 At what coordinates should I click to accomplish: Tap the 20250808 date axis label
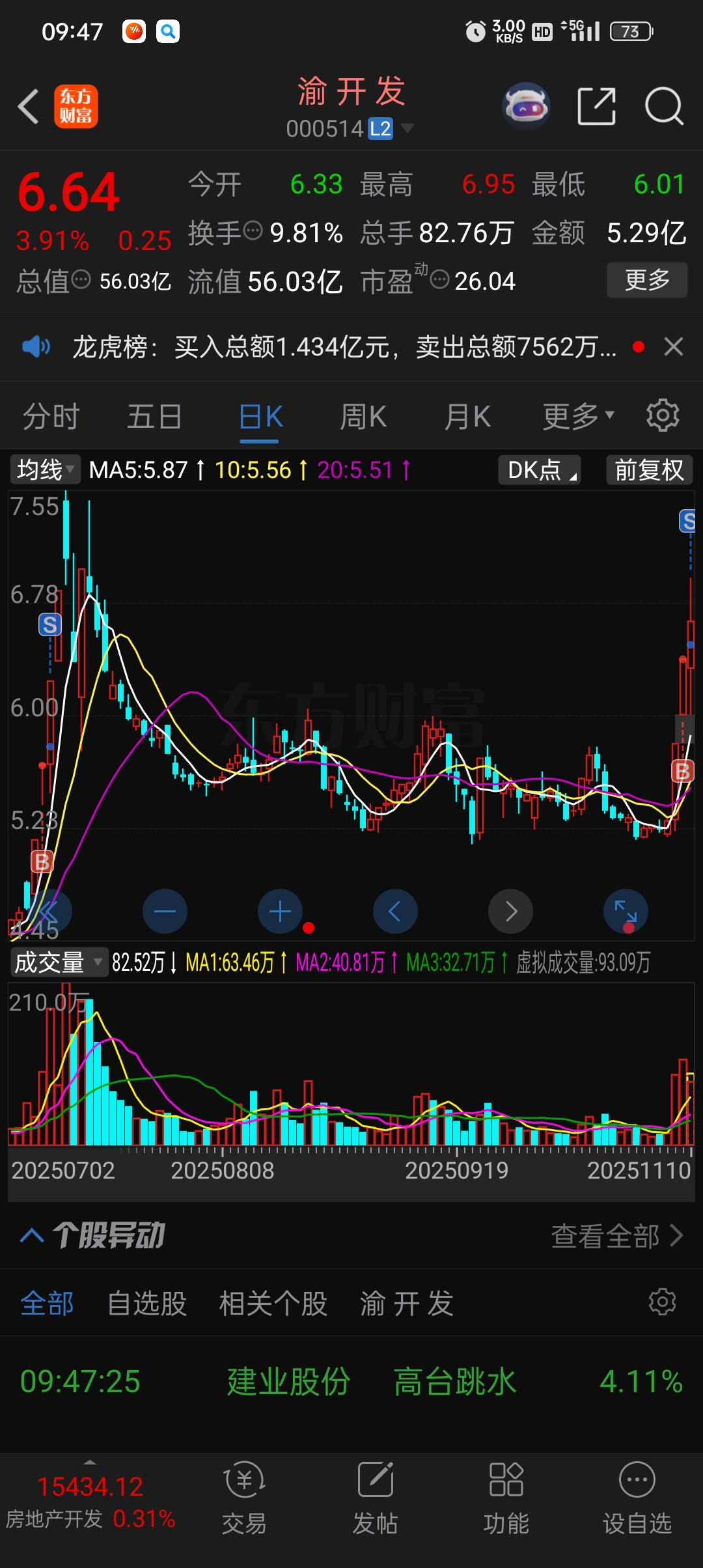pyautogui.click(x=222, y=1170)
